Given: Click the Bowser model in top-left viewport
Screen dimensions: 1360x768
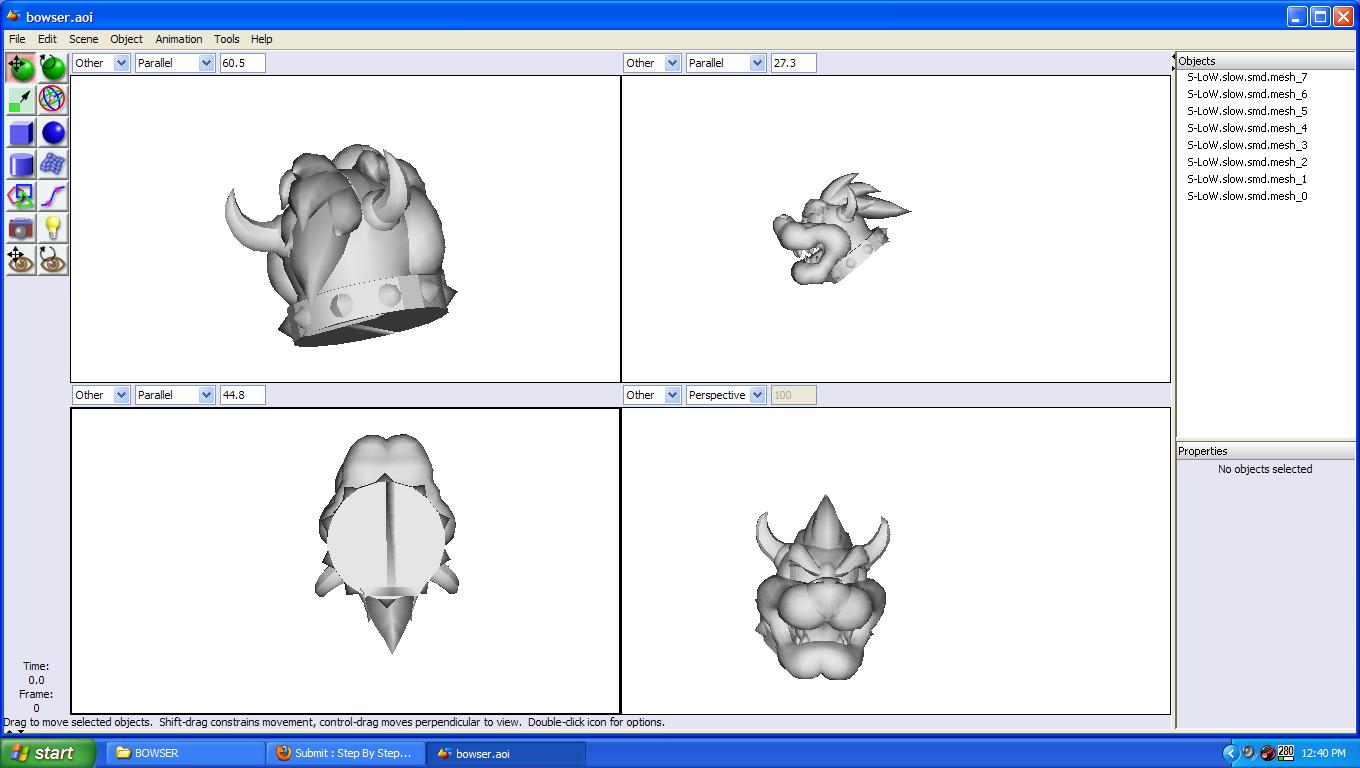Looking at the screenshot, I should [340, 245].
